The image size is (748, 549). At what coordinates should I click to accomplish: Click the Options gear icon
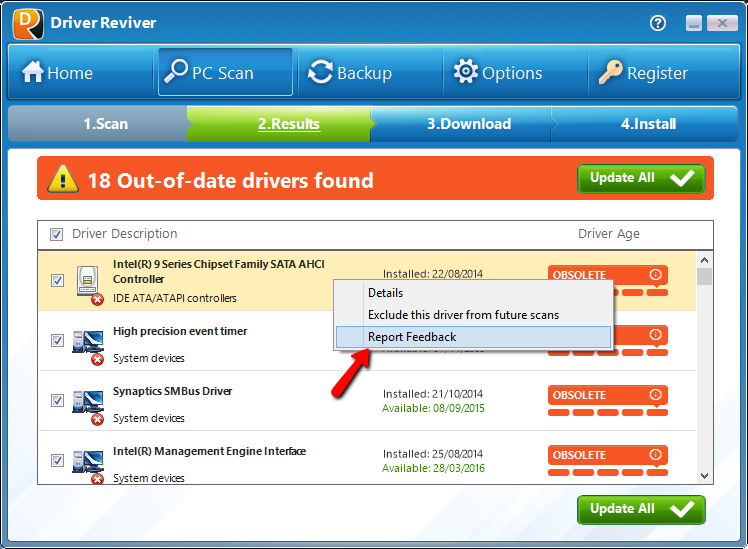tap(466, 72)
